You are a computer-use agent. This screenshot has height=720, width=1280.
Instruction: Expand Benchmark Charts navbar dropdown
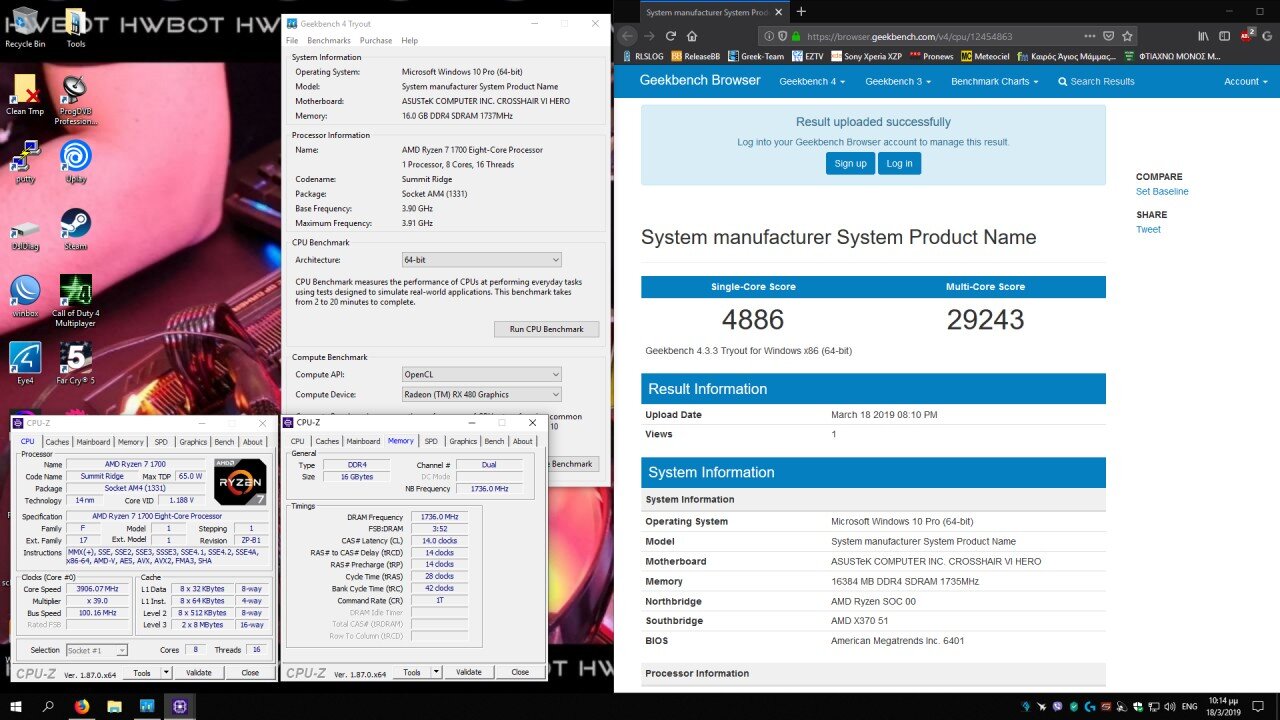994,82
